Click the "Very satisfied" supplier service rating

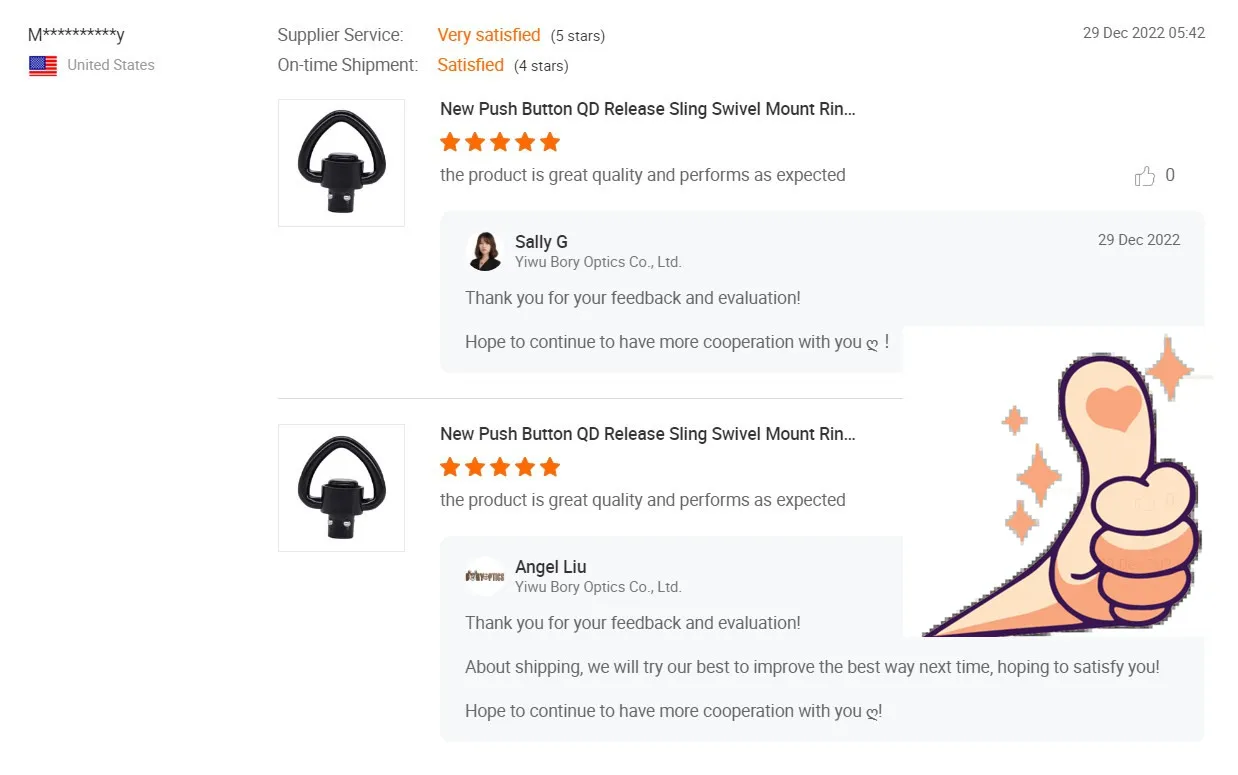tap(488, 35)
